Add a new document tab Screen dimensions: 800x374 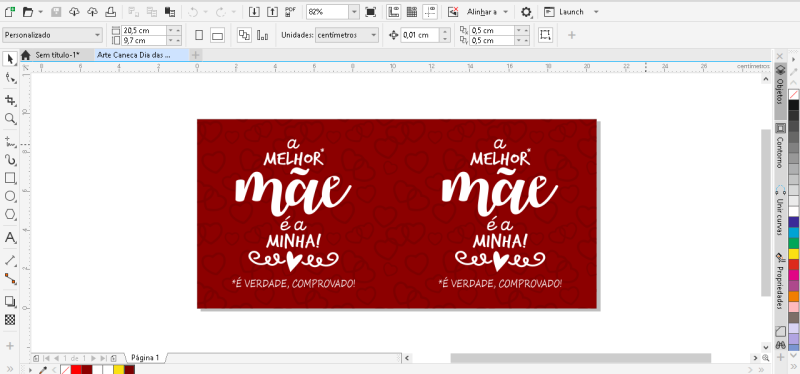pos(195,55)
